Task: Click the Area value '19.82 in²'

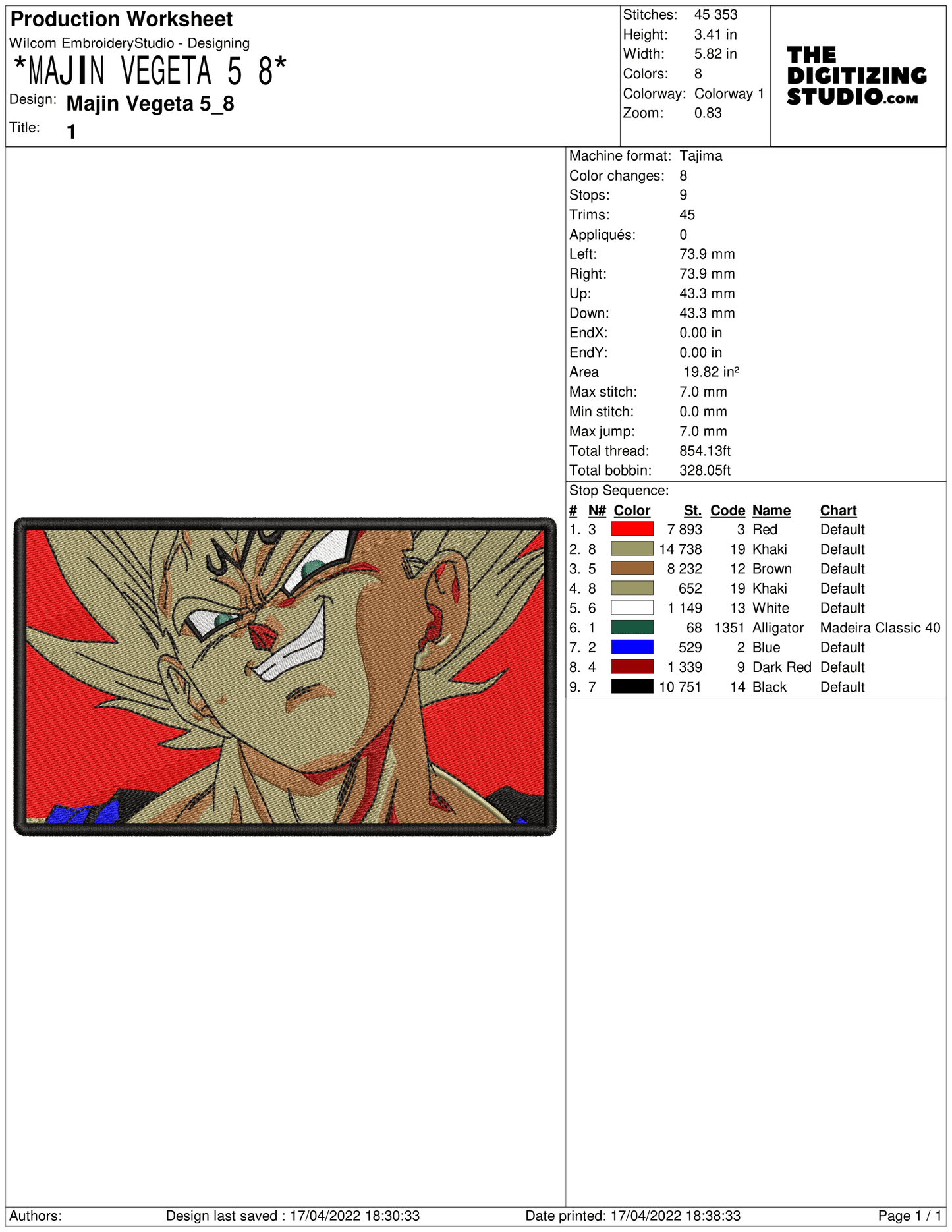Action: point(711,372)
